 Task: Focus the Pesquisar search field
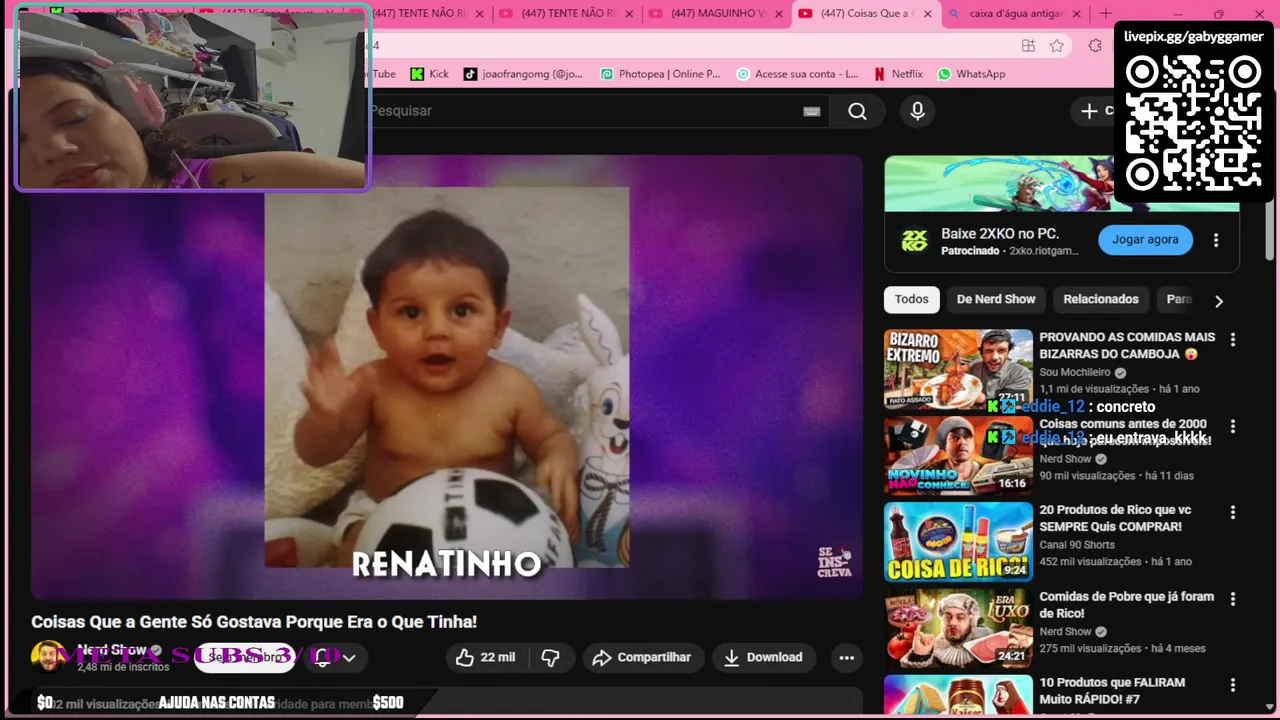pos(585,111)
